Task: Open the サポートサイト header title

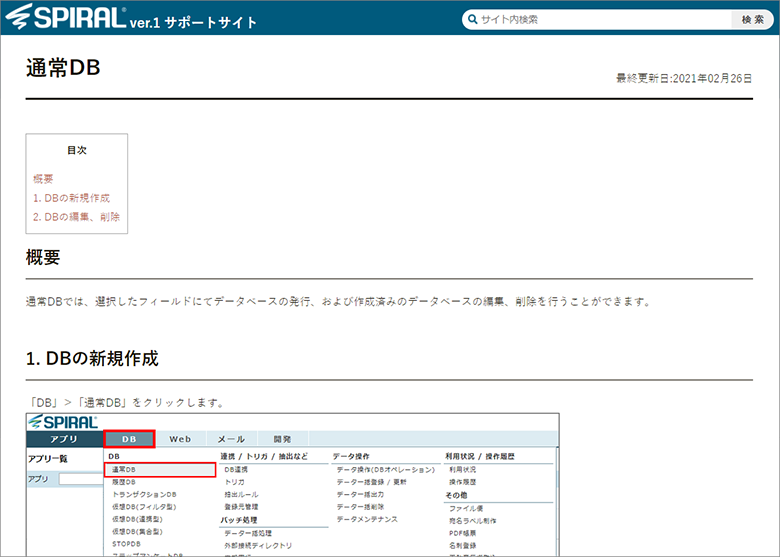Action: coord(210,22)
